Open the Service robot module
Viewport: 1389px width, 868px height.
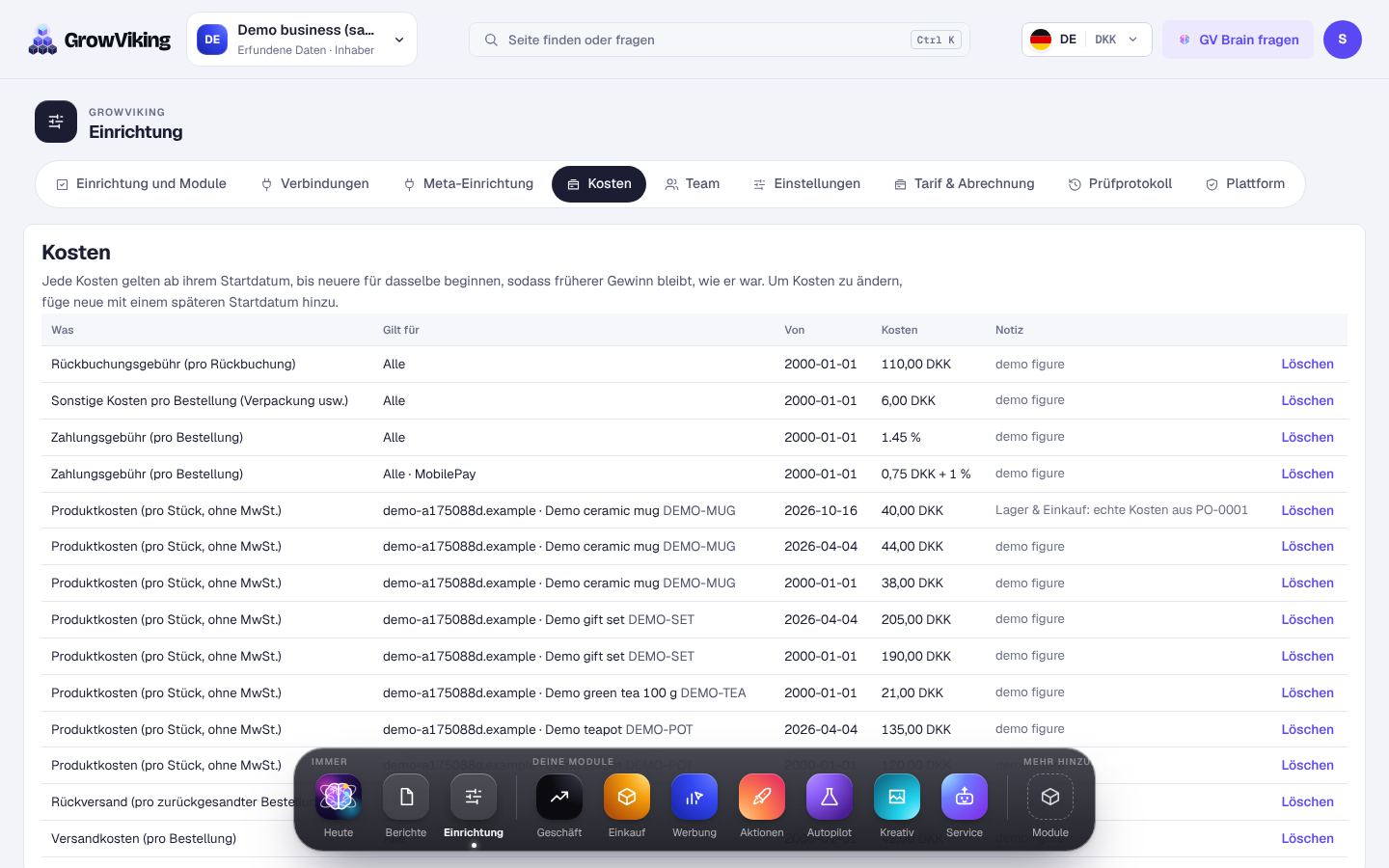tap(965, 798)
